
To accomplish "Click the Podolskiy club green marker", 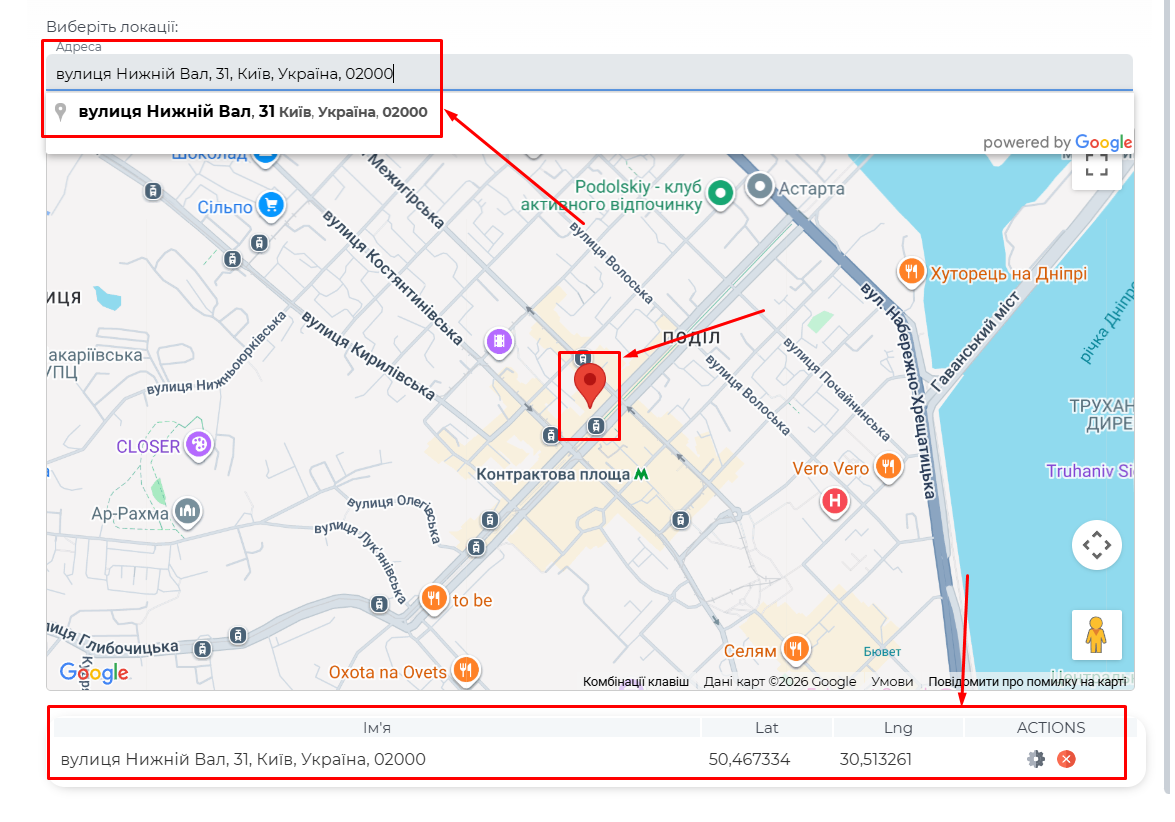I will 719,192.
